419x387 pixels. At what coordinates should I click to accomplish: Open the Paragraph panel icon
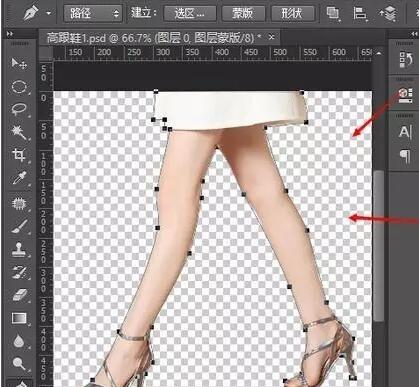pos(406,156)
